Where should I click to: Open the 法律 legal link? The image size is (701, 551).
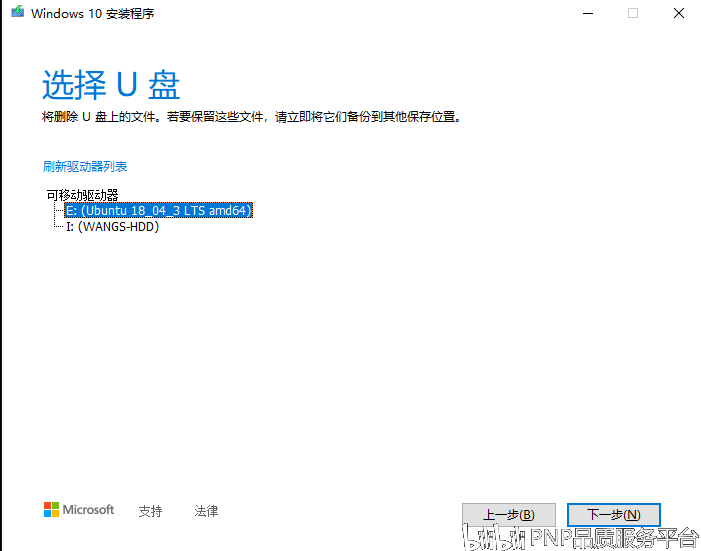pos(207,511)
